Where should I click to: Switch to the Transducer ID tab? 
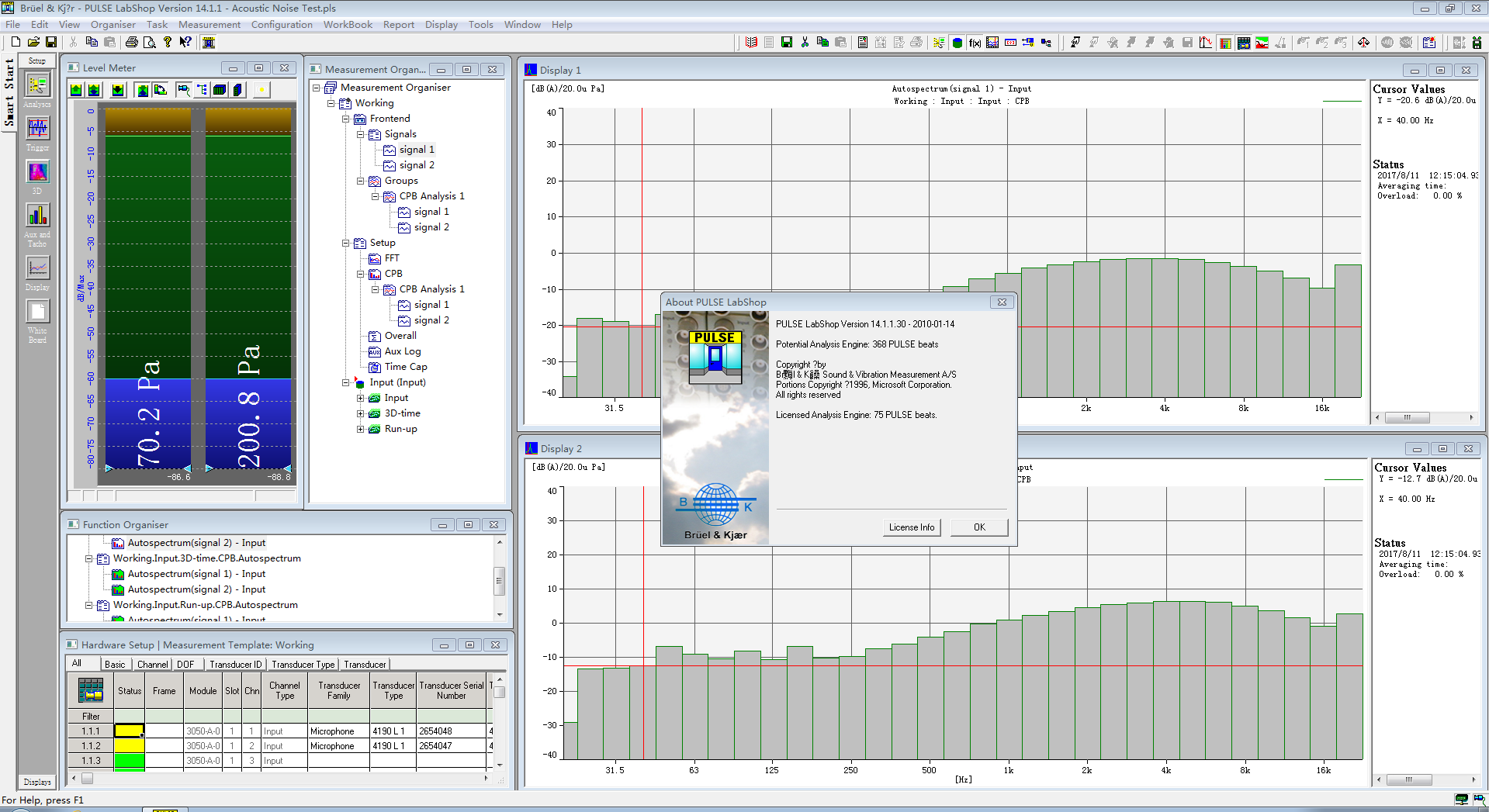click(236, 665)
